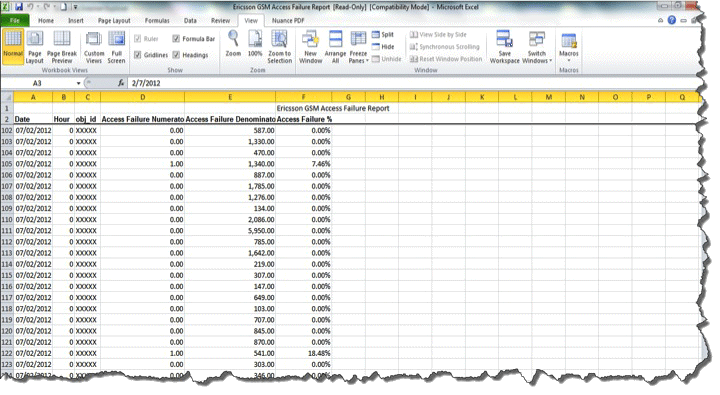Select the 1,642.00 denominator cell
This screenshot has height=395, width=720.
230,253
